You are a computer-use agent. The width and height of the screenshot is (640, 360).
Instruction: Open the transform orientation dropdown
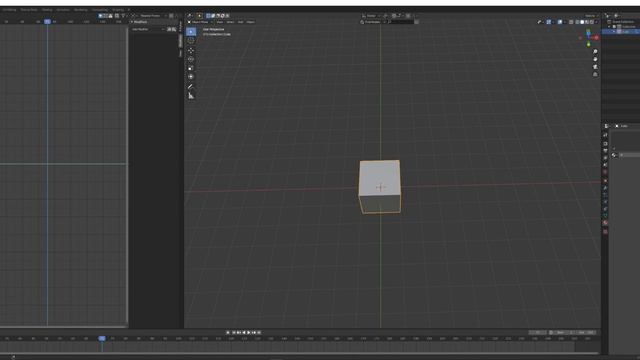click(371, 16)
